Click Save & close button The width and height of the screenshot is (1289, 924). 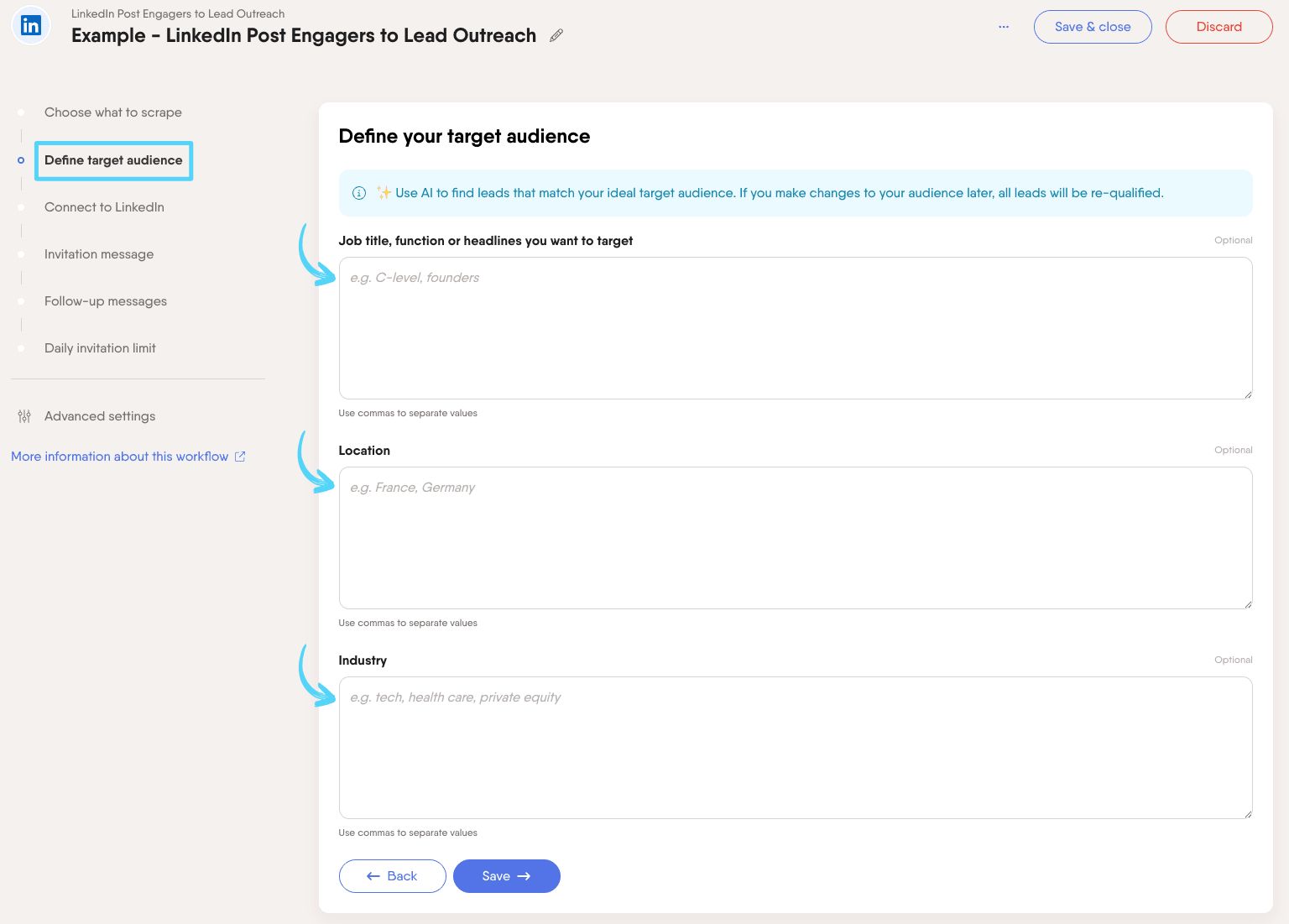point(1093,27)
